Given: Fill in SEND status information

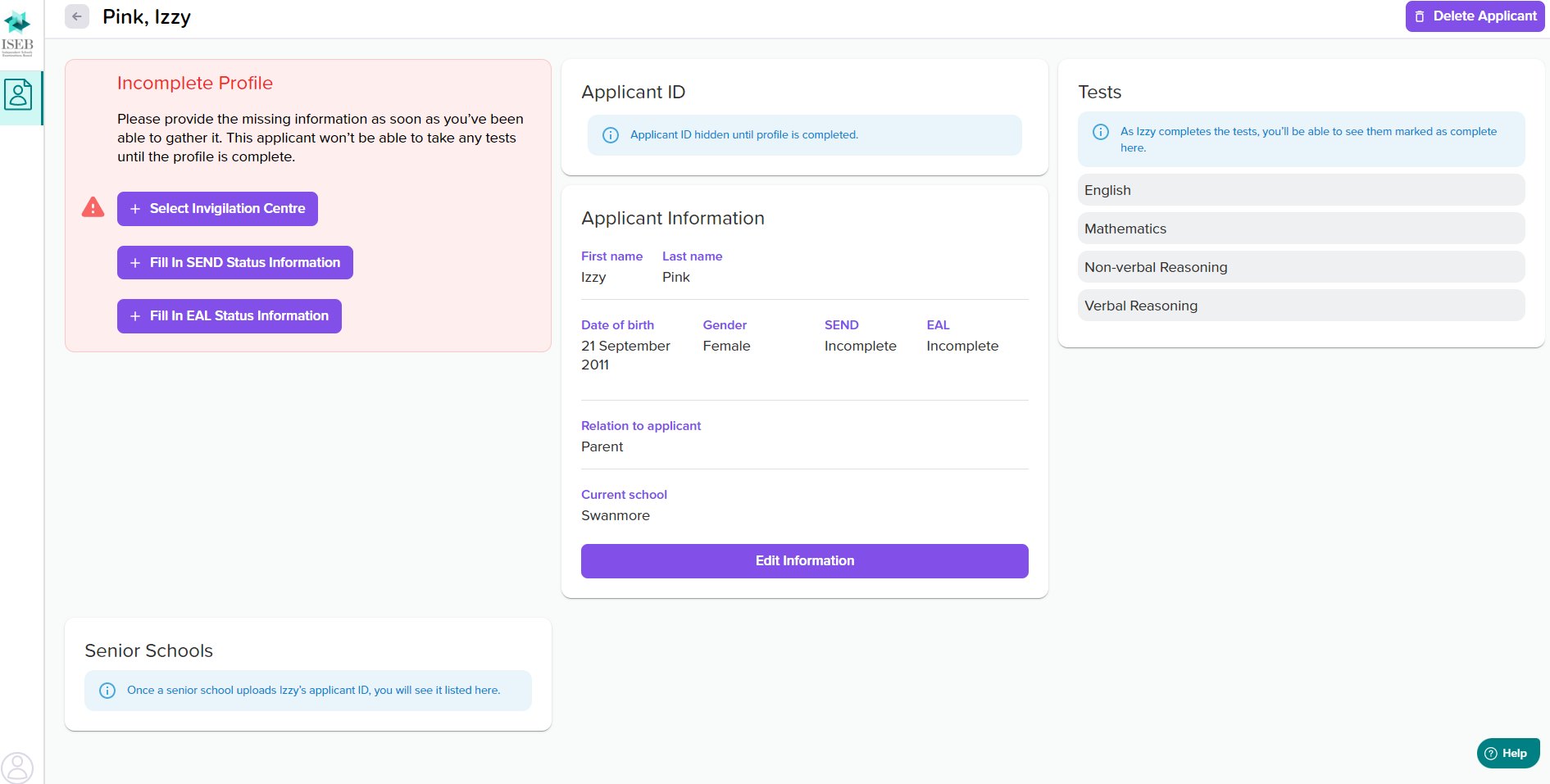Looking at the screenshot, I should [235, 263].
